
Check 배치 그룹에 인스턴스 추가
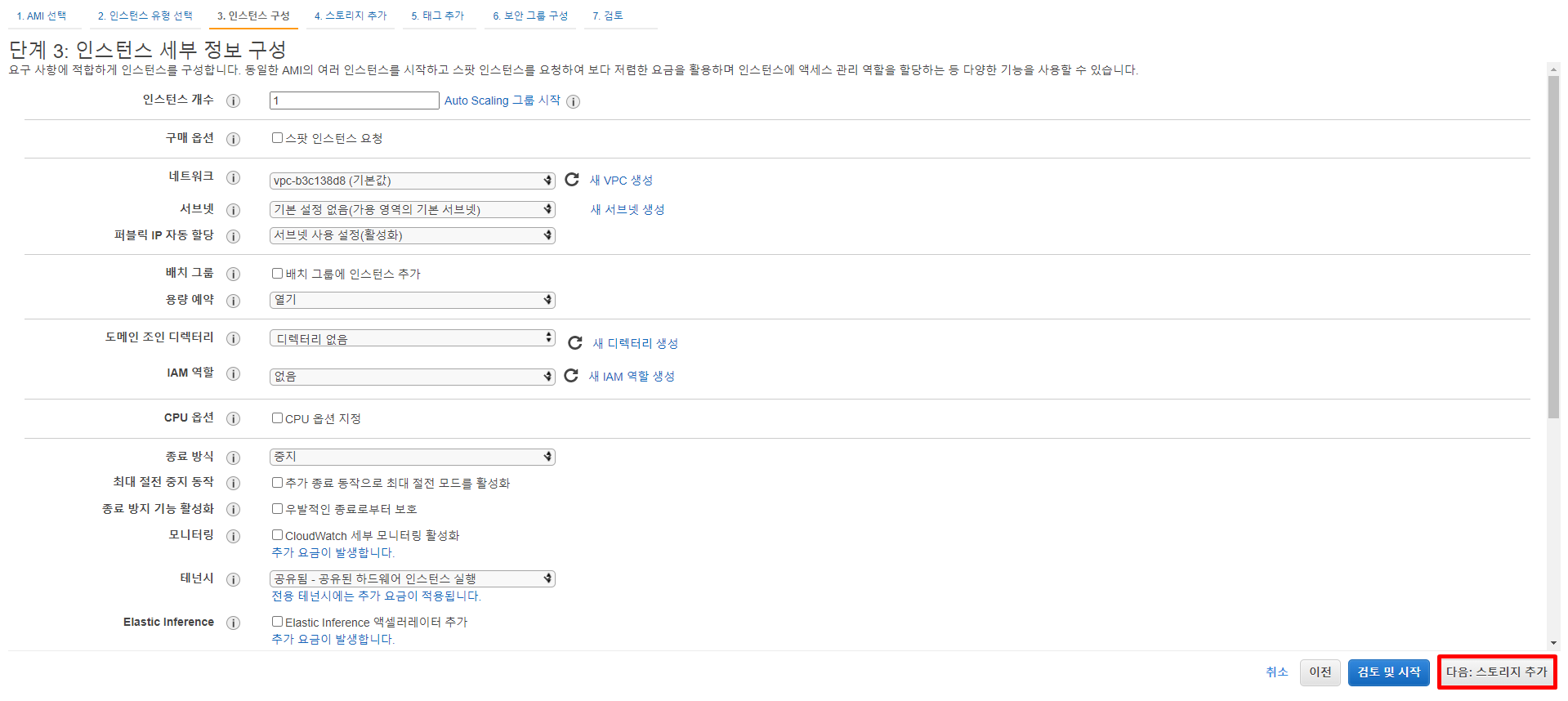(x=277, y=274)
